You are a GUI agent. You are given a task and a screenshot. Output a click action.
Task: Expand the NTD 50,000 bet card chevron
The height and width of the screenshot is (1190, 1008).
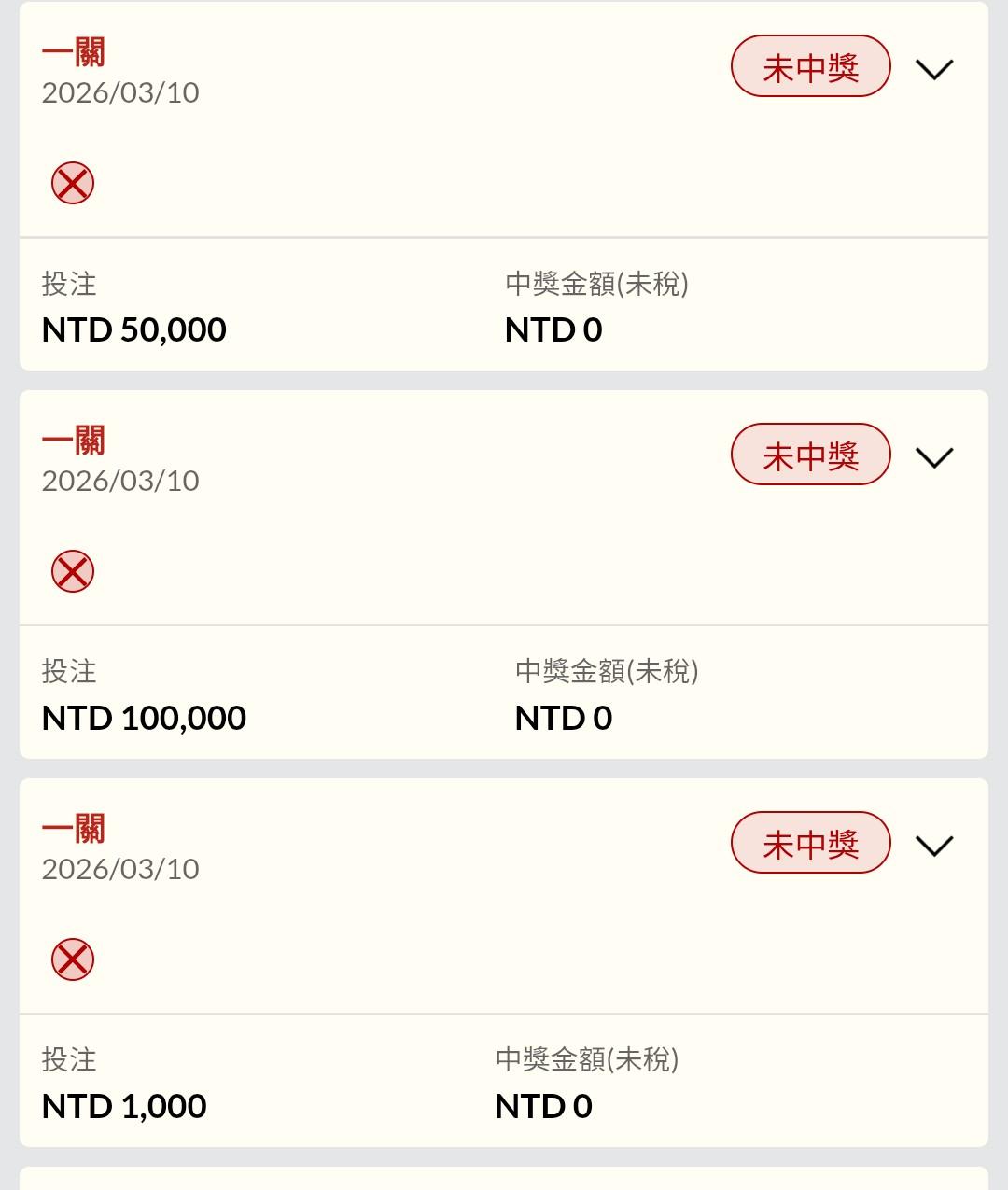pos(934,69)
